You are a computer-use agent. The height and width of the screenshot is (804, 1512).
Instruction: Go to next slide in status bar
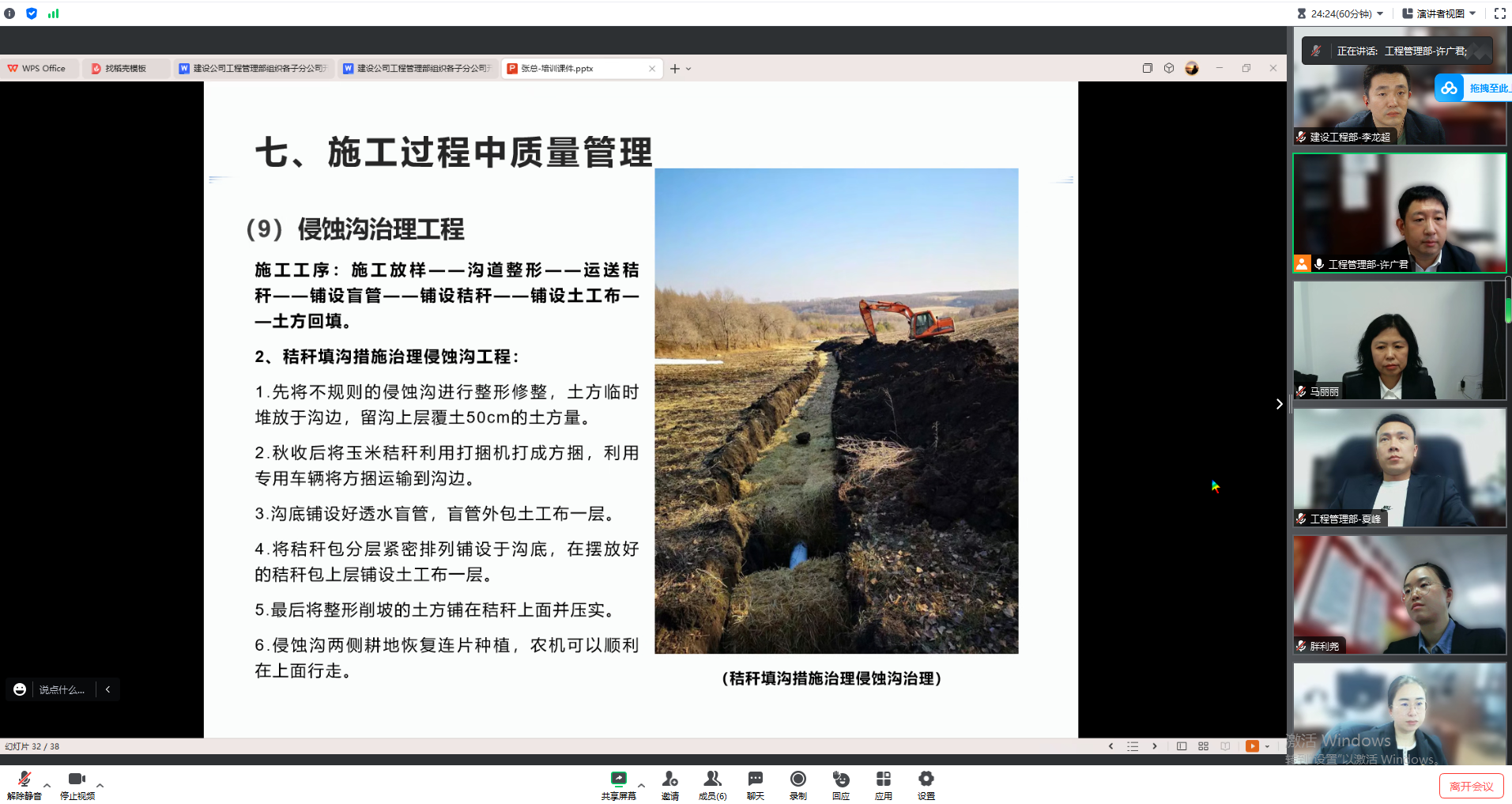point(1155,746)
